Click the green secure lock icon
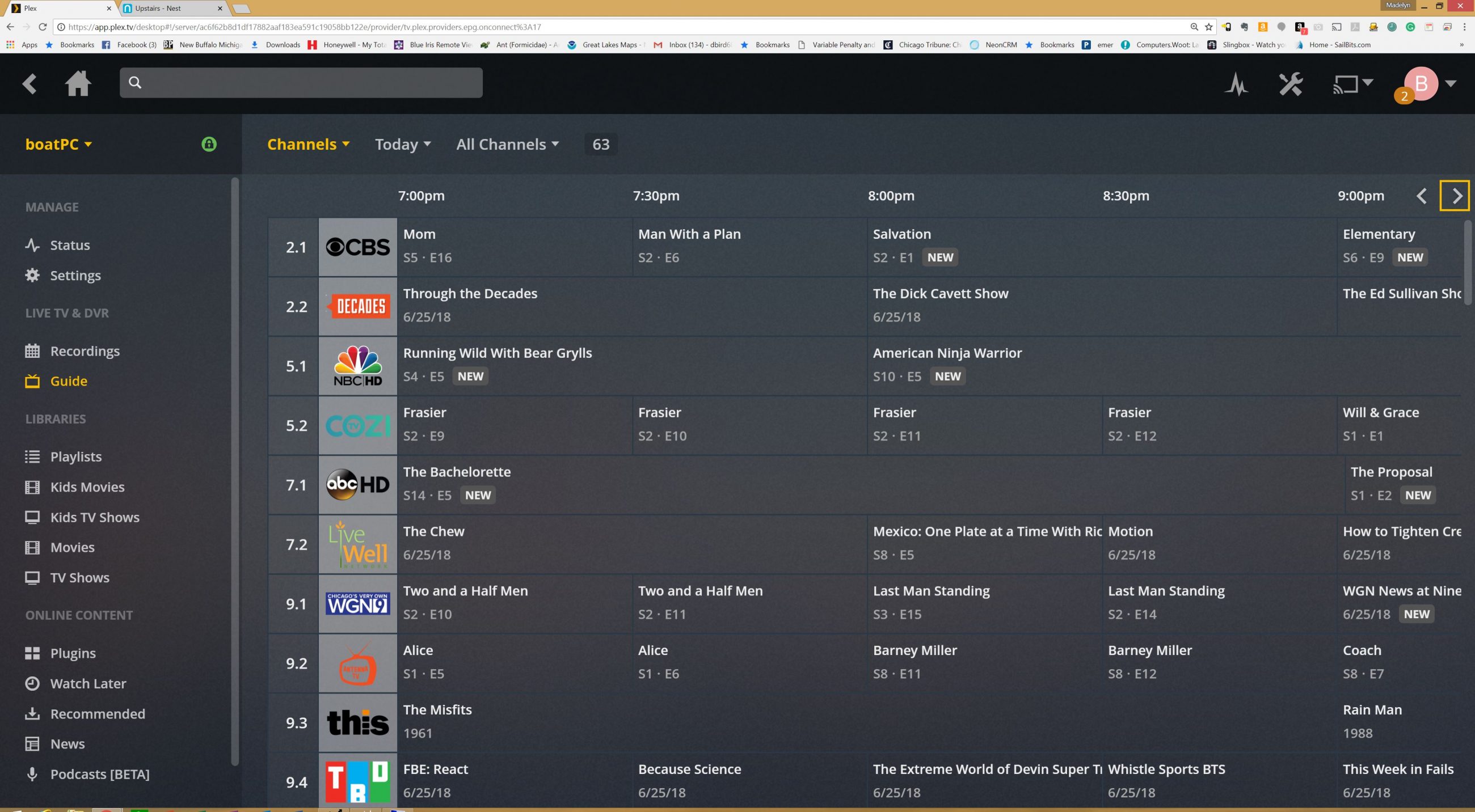This screenshot has height=812, width=1475. pos(209,144)
